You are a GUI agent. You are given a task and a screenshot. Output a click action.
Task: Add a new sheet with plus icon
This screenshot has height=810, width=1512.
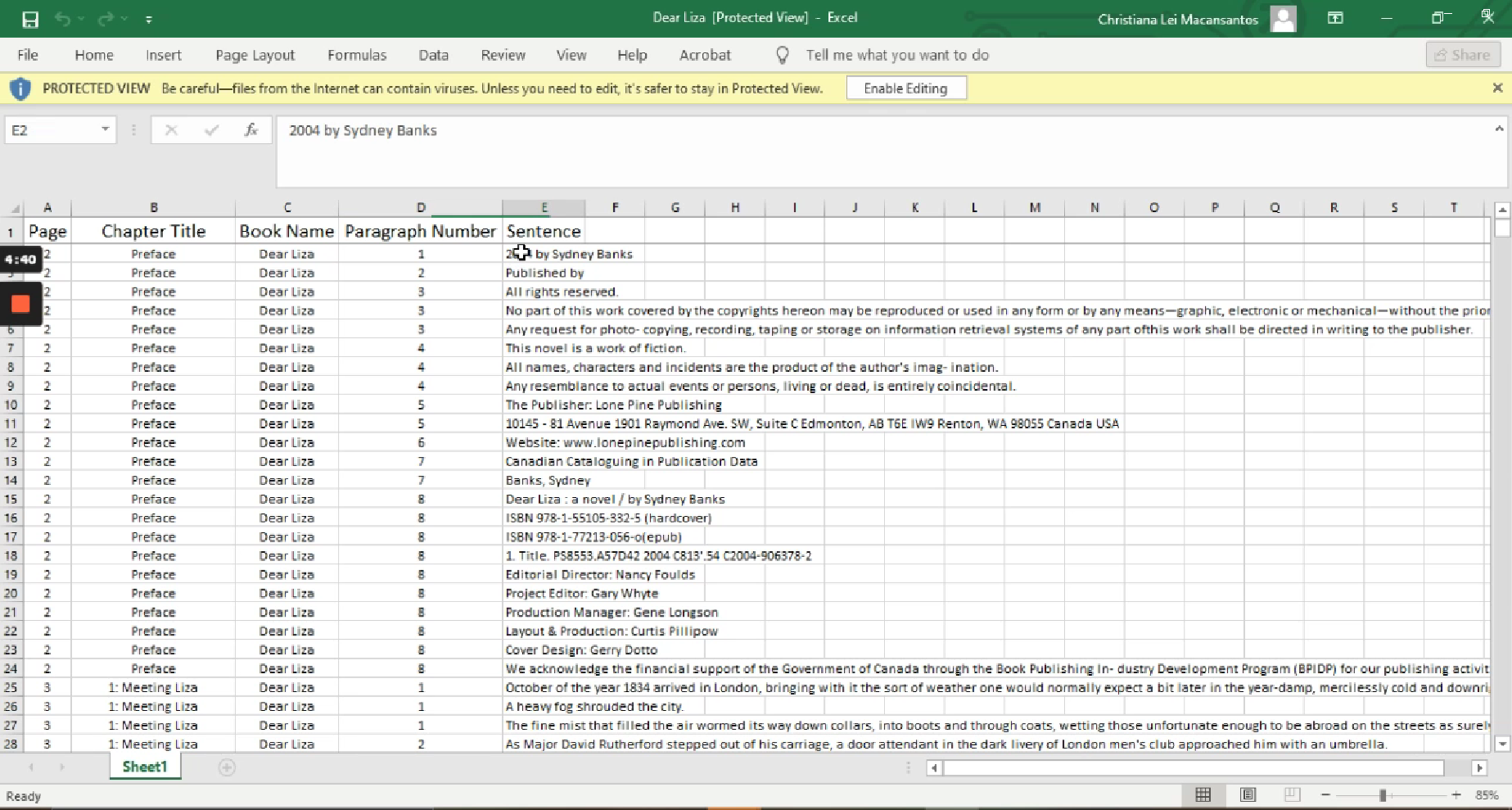(x=227, y=767)
